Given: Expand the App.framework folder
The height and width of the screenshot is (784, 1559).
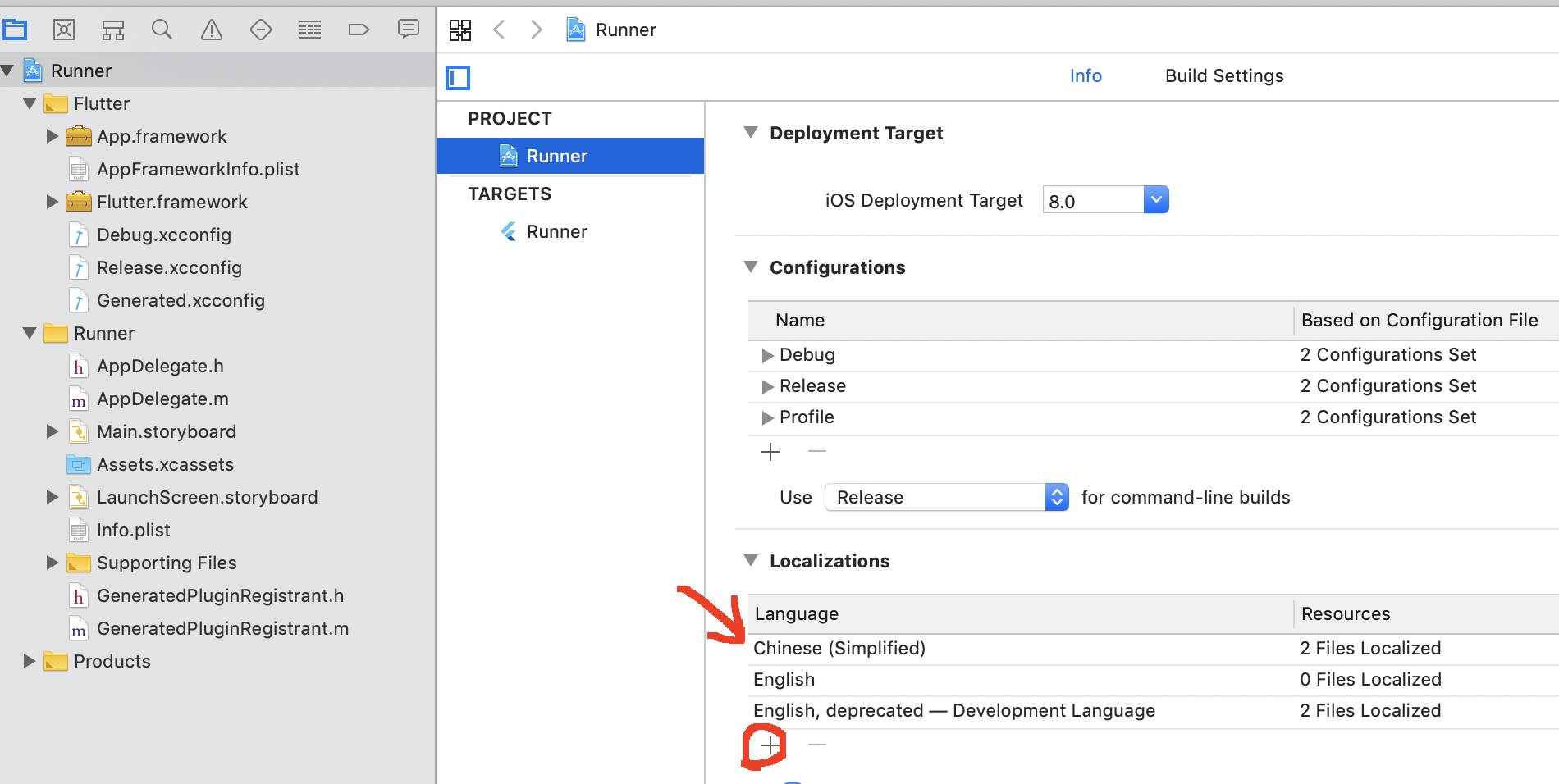Looking at the screenshot, I should click(x=53, y=136).
